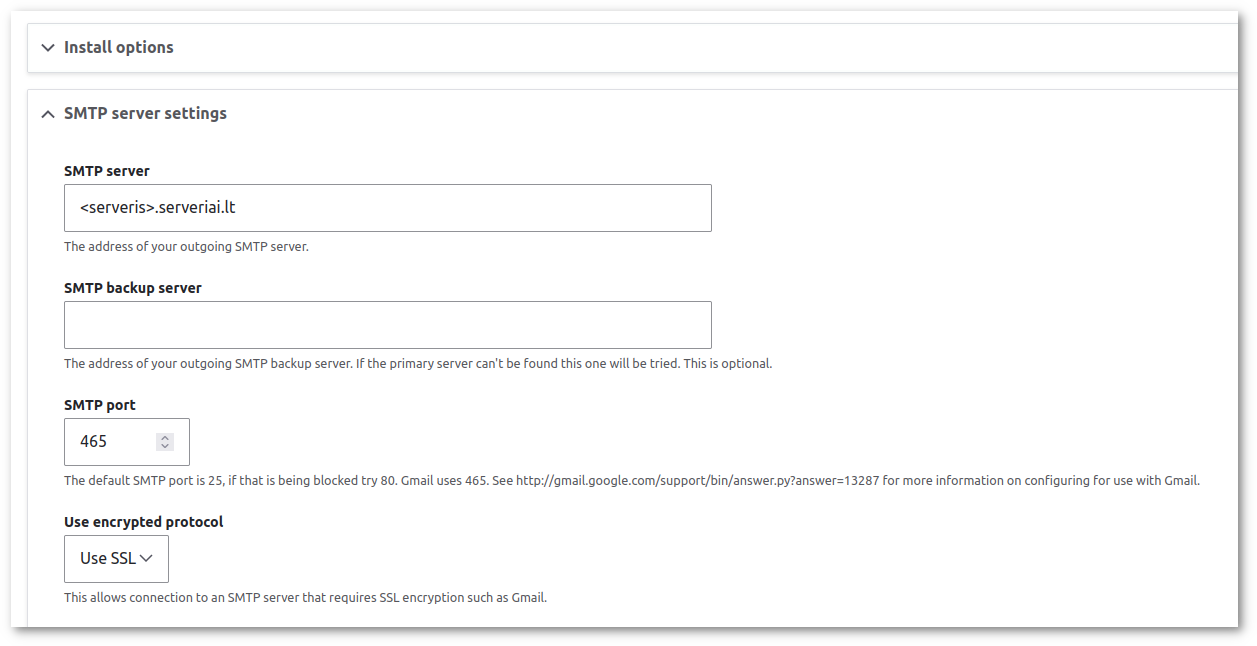
Task: Click into the empty SMTP backup server field
Action: click(388, 325)
